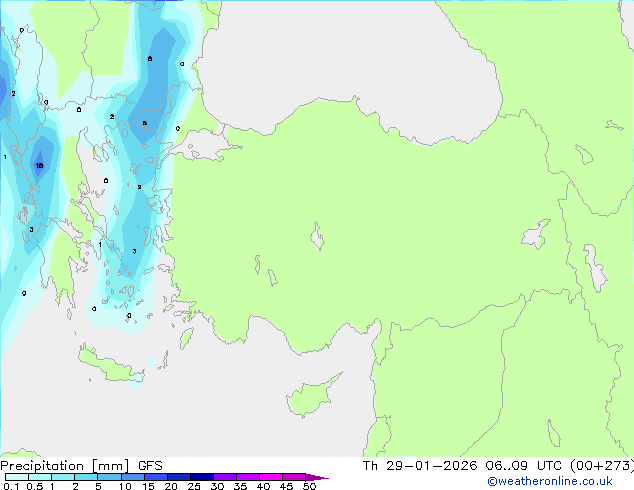Screen dimensions: 634x490
Task: Click the "25" legend scale label
Action: coord(194,486)
